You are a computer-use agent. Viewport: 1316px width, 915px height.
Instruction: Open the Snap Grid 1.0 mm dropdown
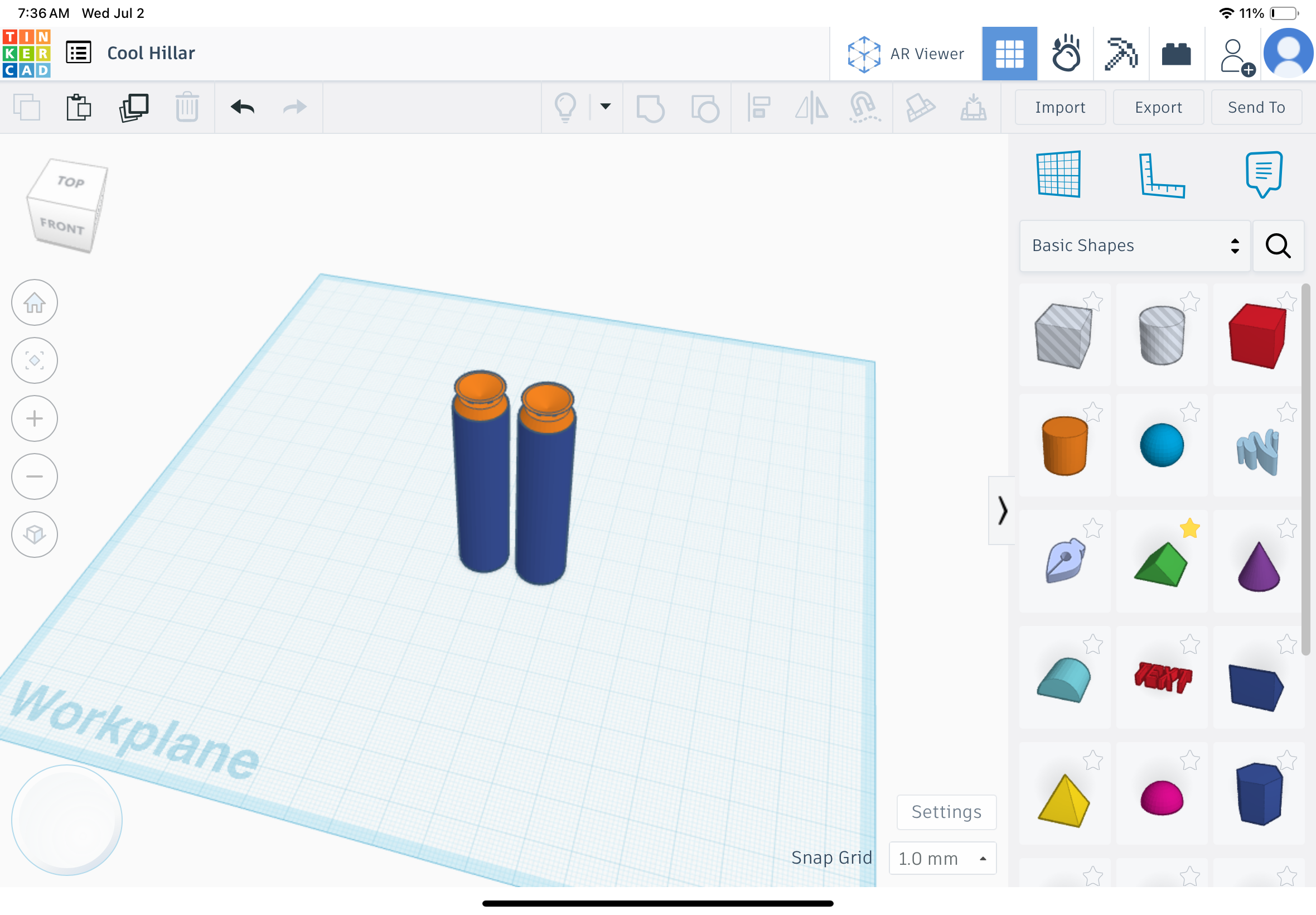942,858
